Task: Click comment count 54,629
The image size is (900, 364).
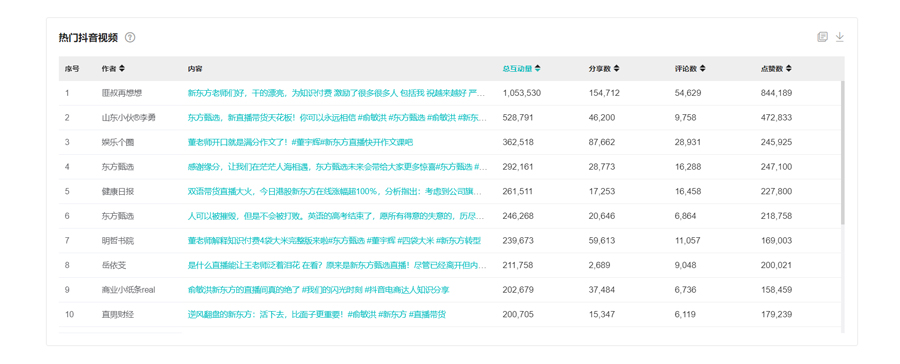Action: pyautogui.click(x=688, y=93)
